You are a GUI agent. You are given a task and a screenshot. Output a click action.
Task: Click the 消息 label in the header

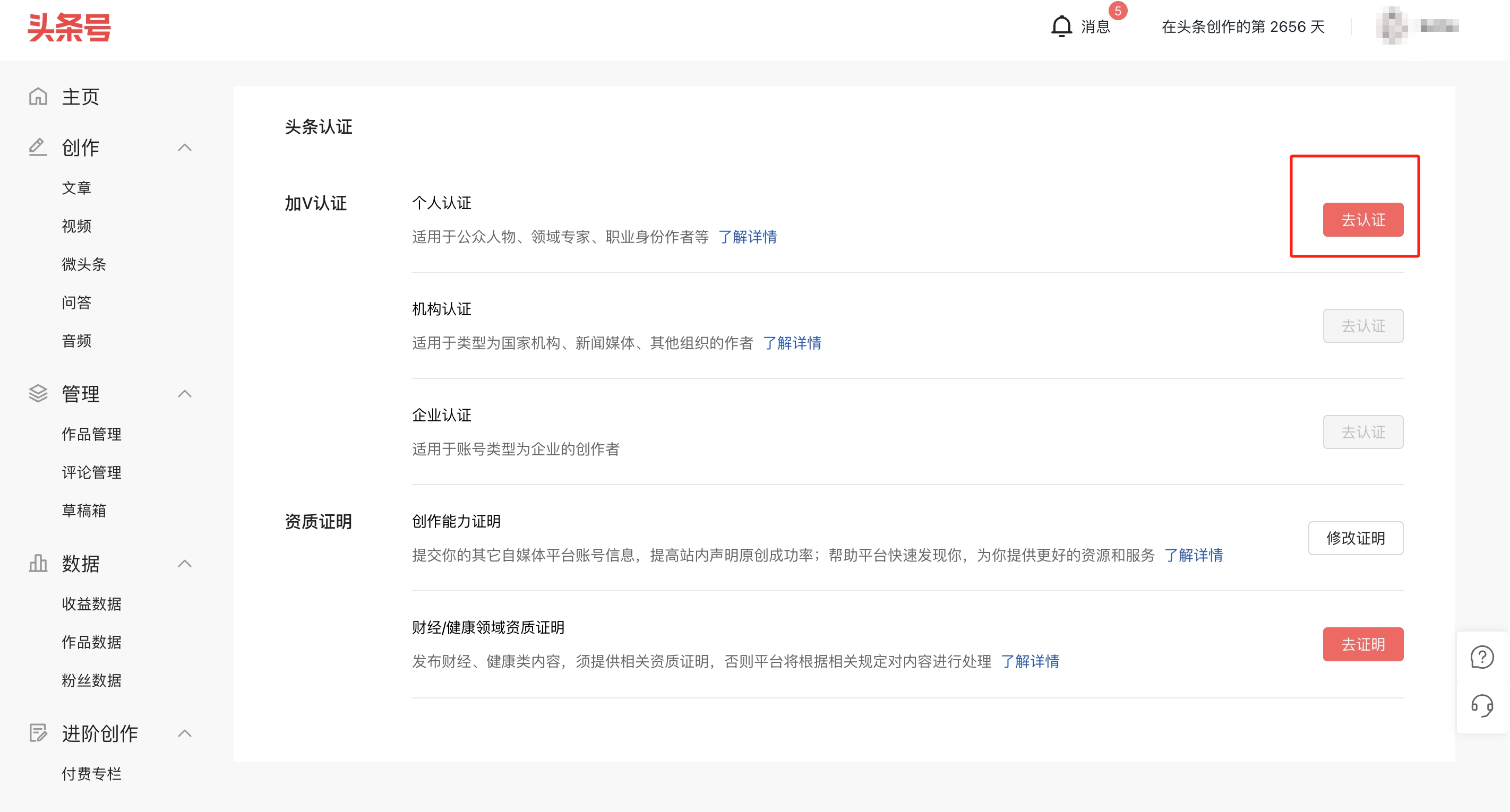click(1095, 27)
